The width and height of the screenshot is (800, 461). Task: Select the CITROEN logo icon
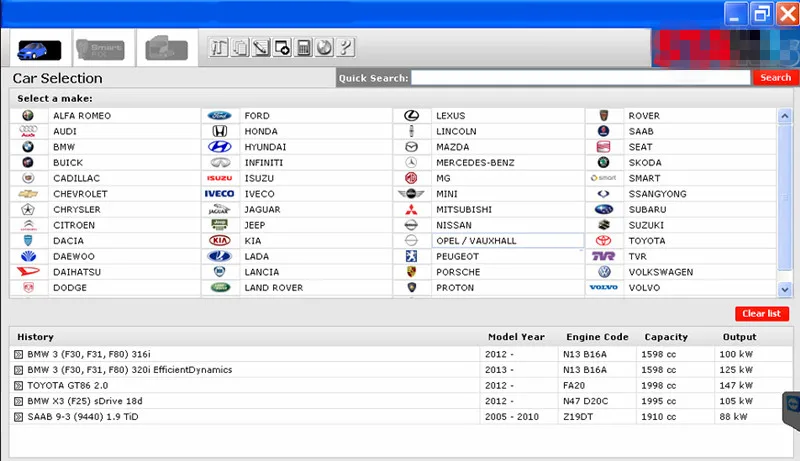coord(28,225)
